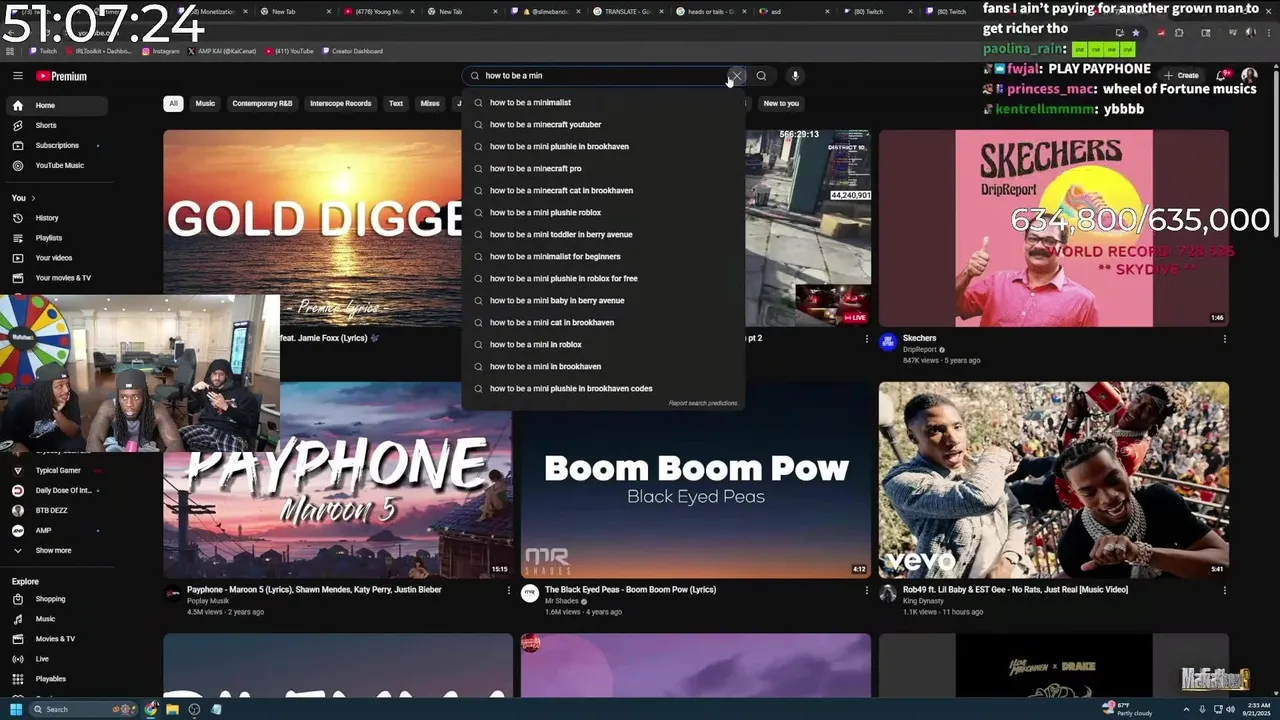Clear the search box with the X
The image size is (1280, 720).
pos(736,76)
